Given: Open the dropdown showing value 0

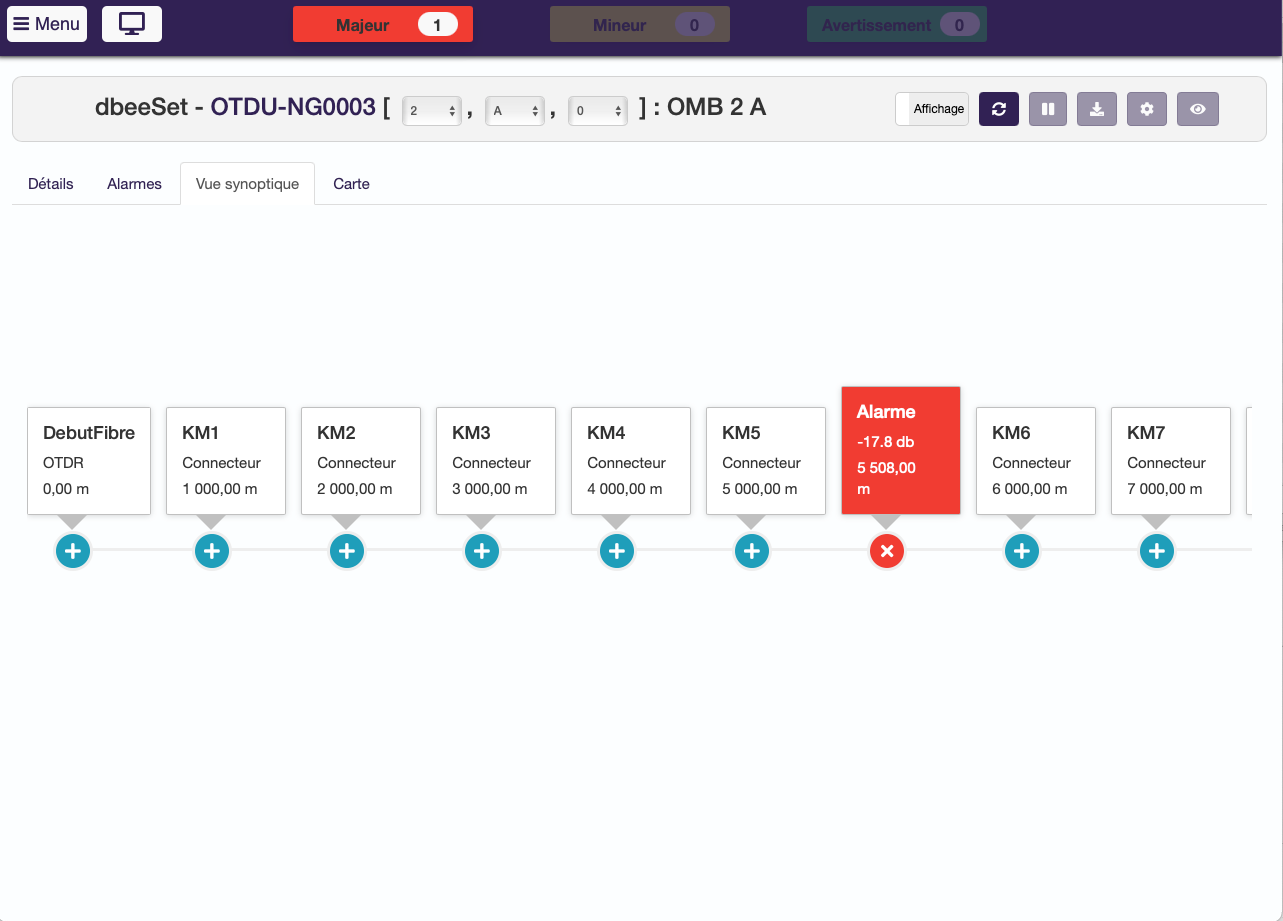Looking at the screenshot, I should tap(598, 111).
